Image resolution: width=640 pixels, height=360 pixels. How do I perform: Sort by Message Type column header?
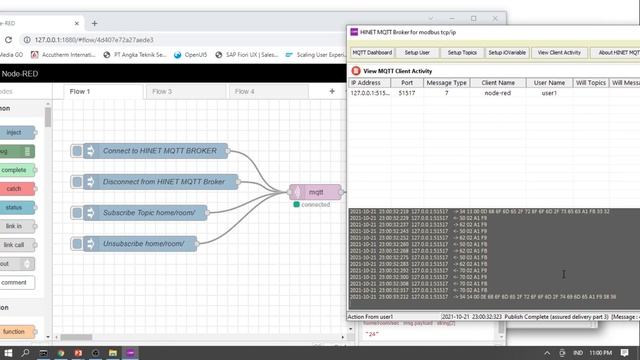447,83
